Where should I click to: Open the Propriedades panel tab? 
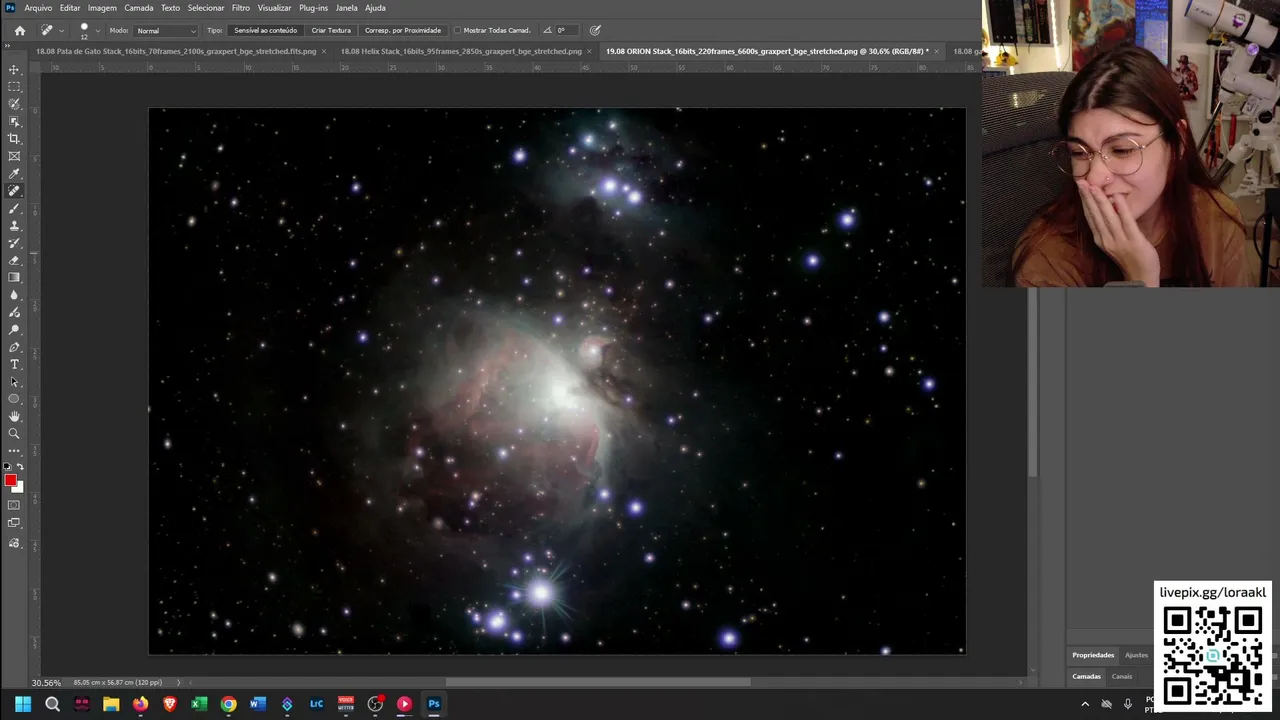1093,655
